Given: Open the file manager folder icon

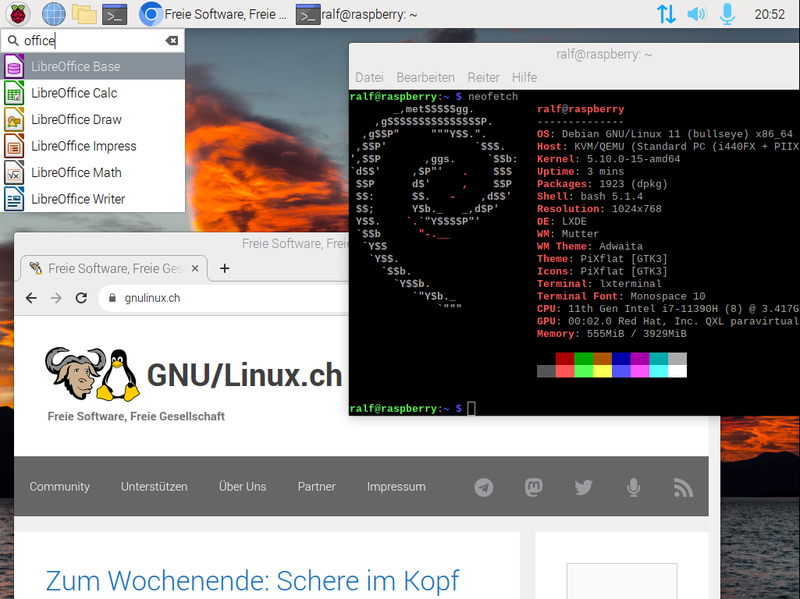Looking at the screenshot, I should click(84, 14).
